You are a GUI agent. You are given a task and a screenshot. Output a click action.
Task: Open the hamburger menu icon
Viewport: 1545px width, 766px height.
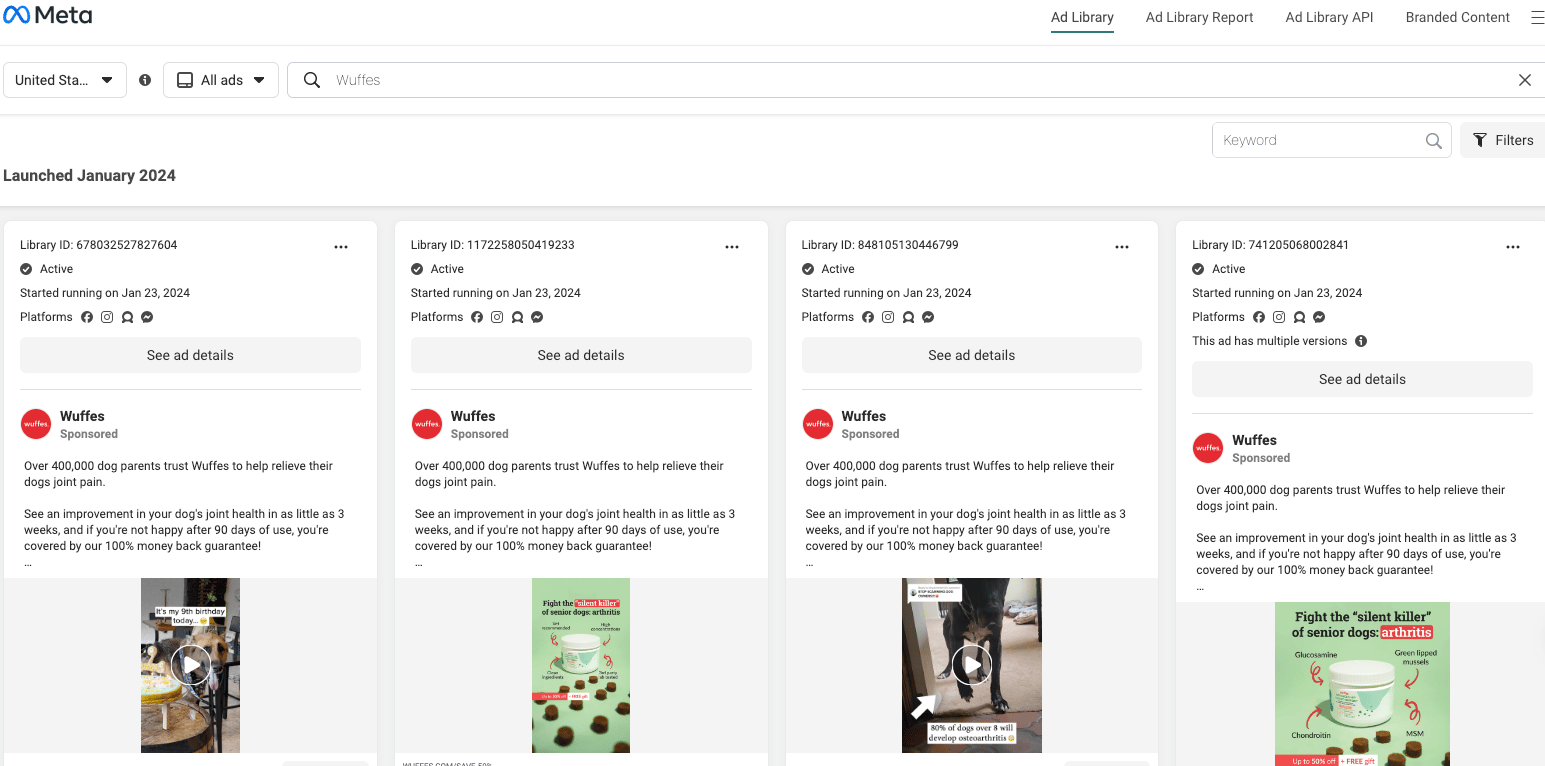coord(1537,17)
